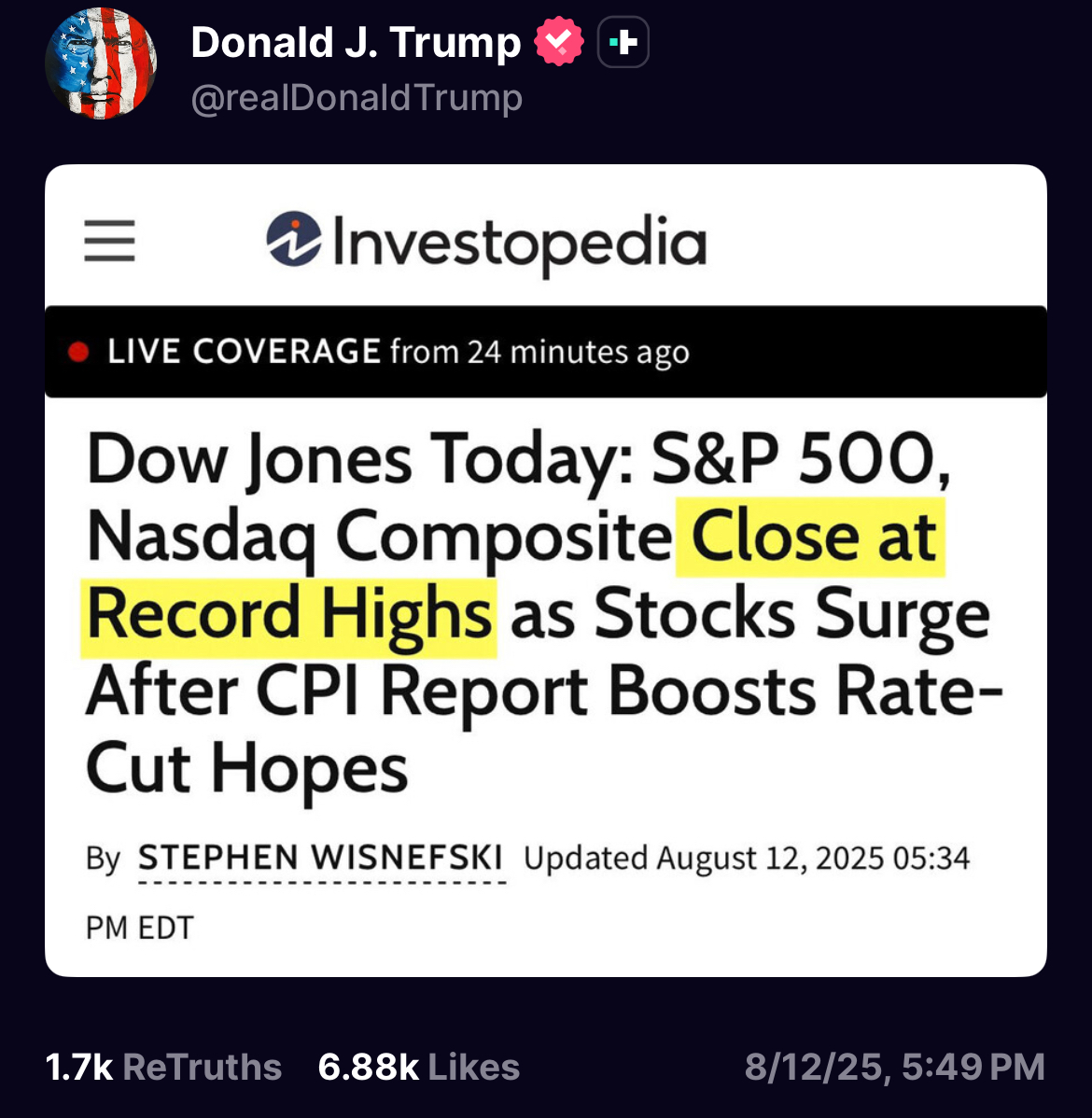This screenshot has height=1118, width=1092.
Task: Open the Donald J. Trump display name
Action: [356, 42]
